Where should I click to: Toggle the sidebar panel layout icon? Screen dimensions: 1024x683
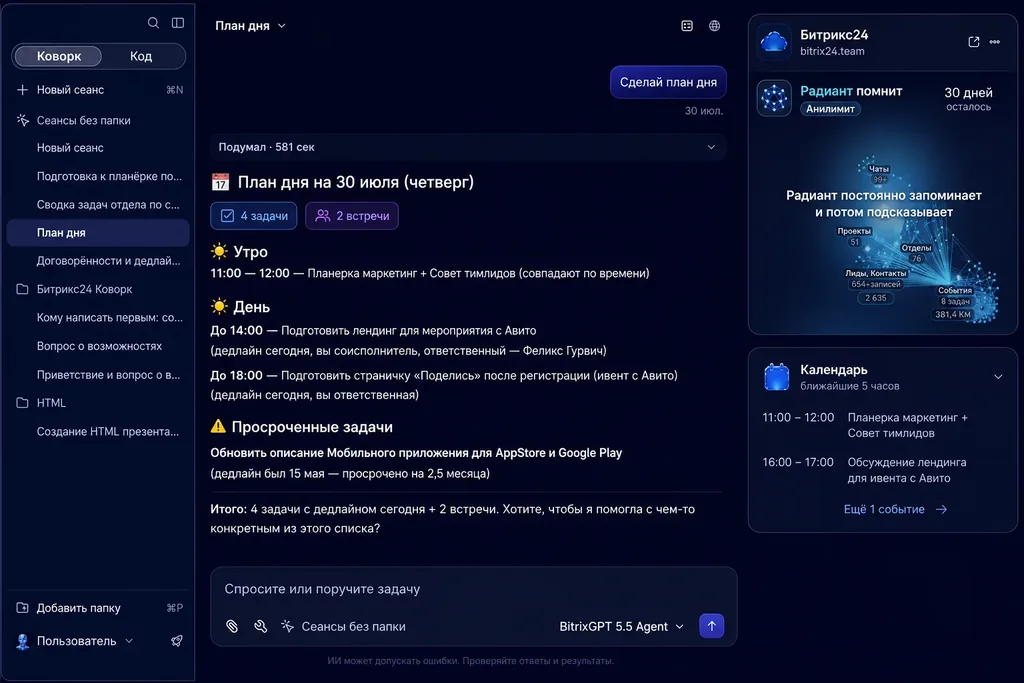[x=178, y=23]
